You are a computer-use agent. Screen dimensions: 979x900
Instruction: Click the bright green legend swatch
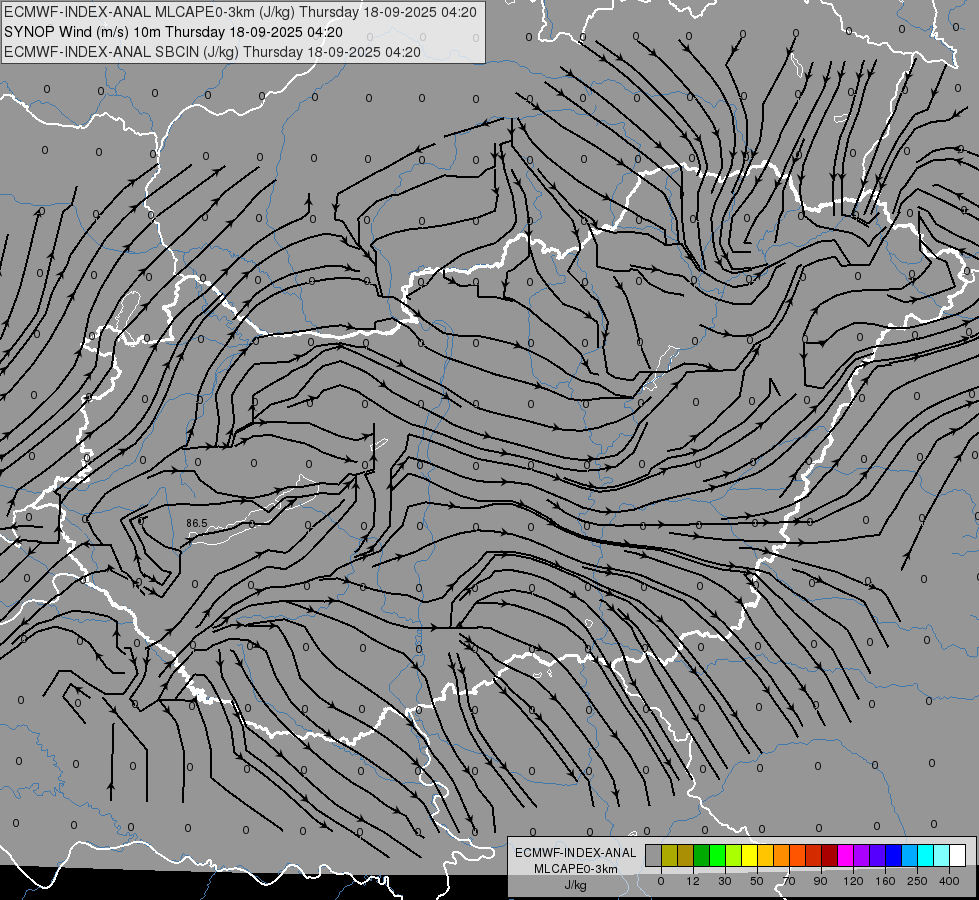[x=717, y=855]
